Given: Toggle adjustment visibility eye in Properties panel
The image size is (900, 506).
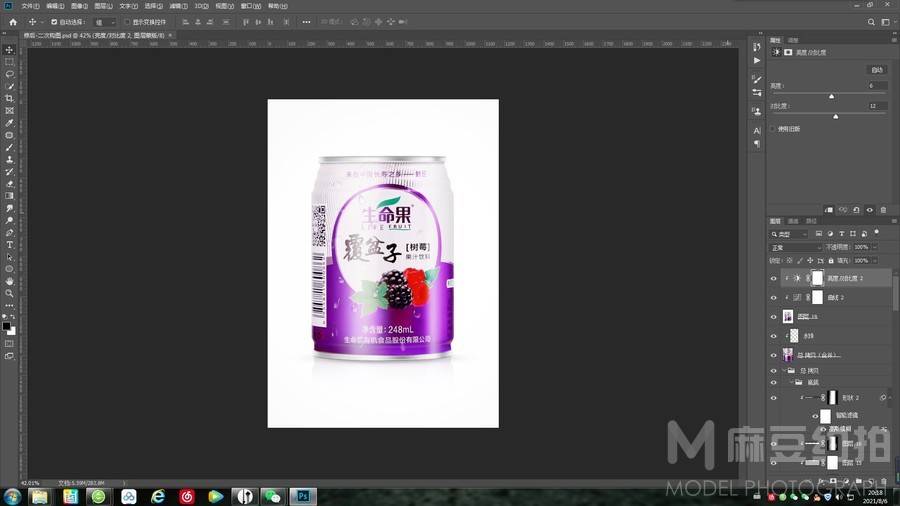Looking at the screenshot, I should point(870,210).
